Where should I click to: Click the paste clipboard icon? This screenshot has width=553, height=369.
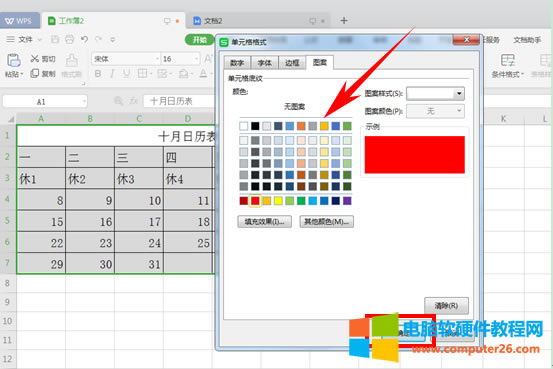tap(14, 60)
